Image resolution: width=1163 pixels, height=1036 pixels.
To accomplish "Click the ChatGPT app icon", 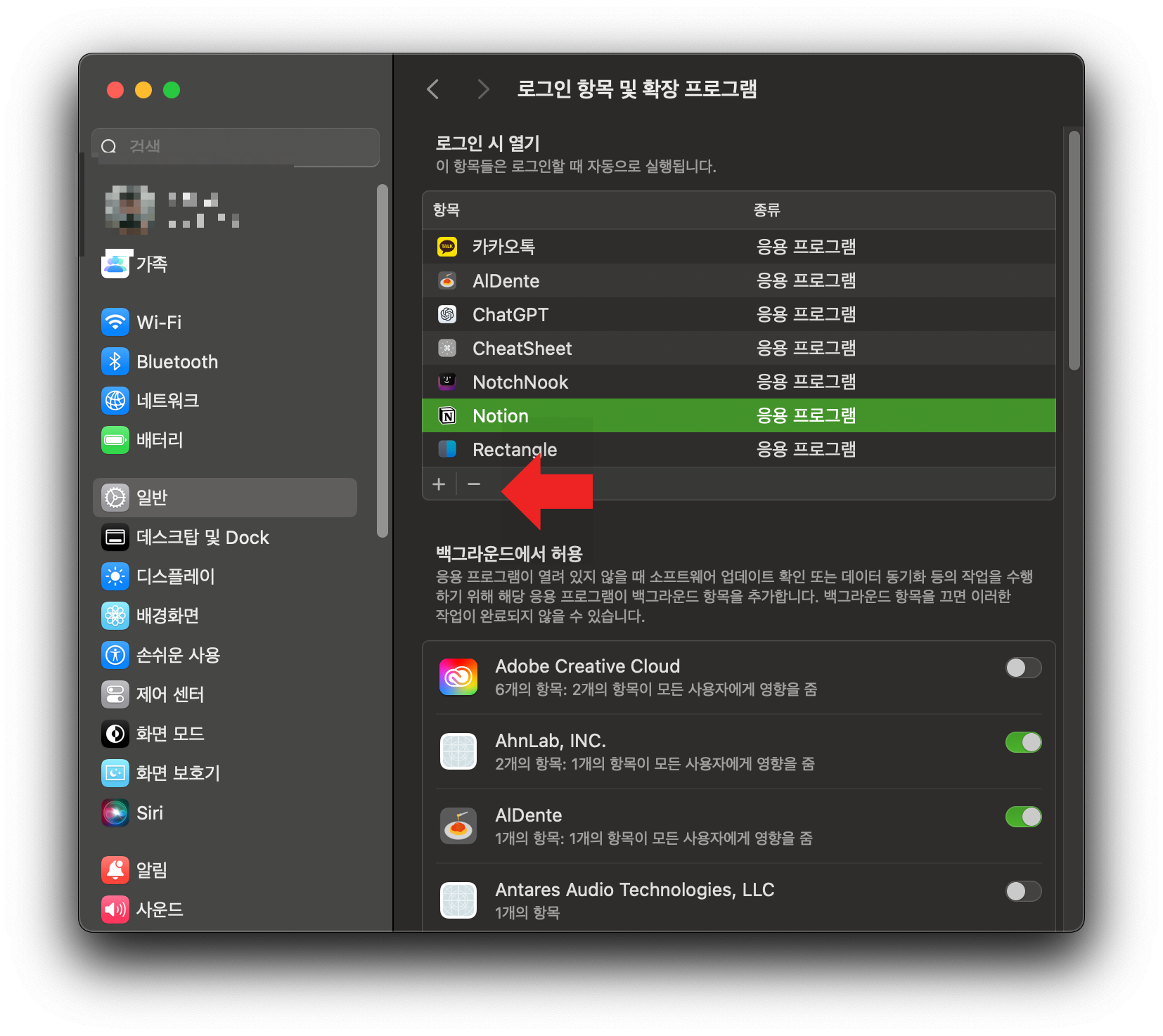I will point(447,314).
